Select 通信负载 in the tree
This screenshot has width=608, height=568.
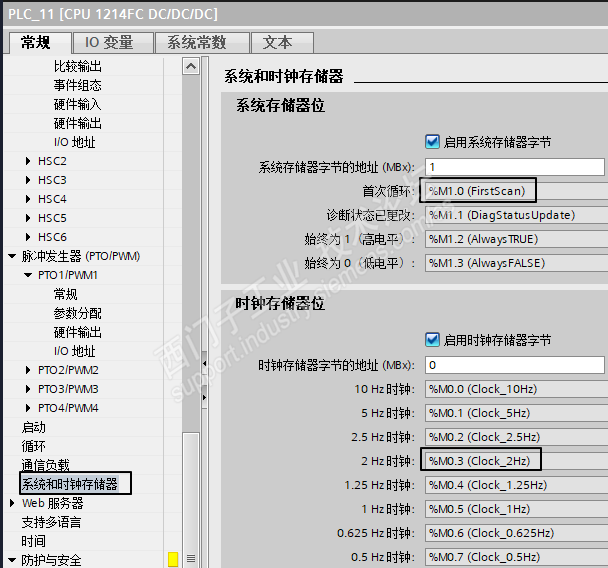[x=46, y=465]
